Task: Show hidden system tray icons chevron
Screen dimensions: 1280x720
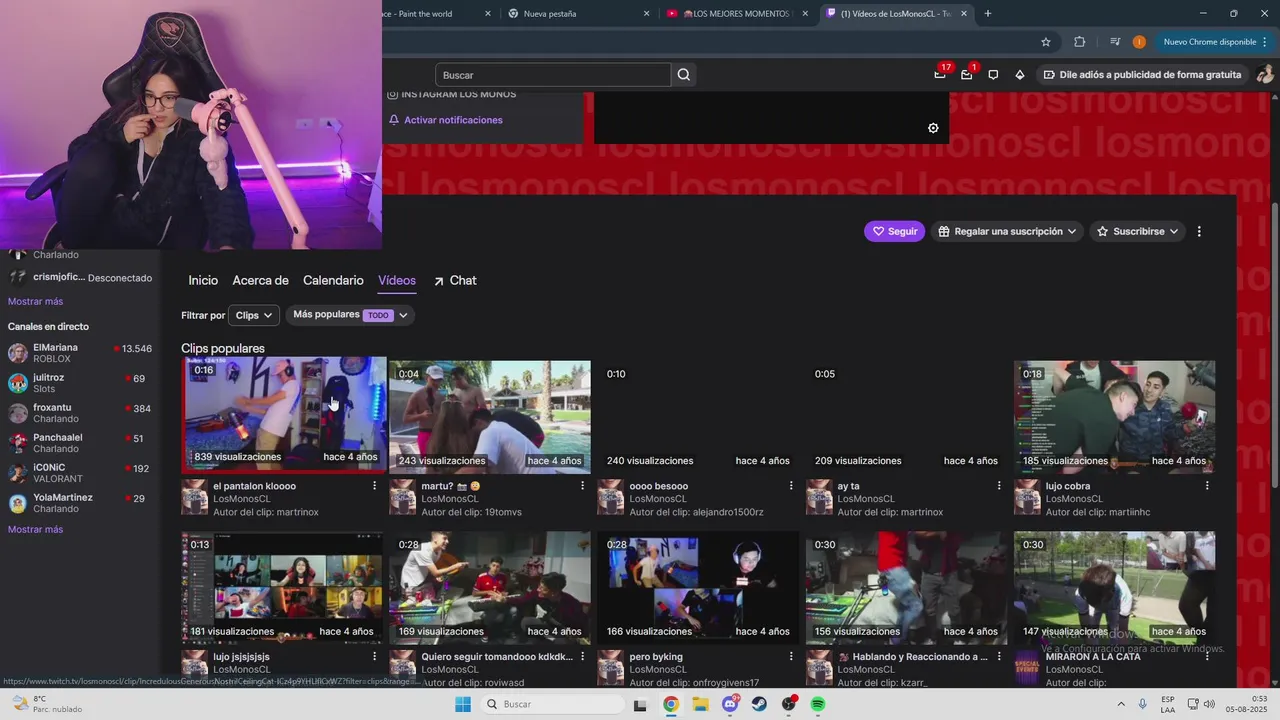Action: click(x=1120, y=704)
